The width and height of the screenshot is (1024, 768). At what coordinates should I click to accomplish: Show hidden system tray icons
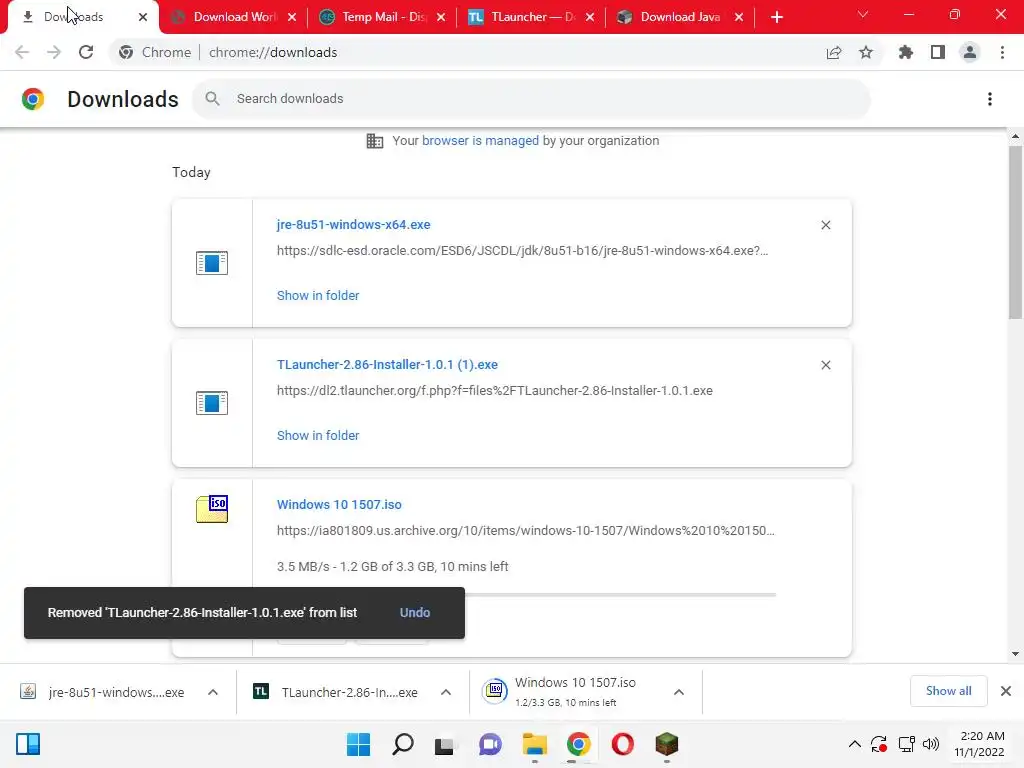click(854, 744)
